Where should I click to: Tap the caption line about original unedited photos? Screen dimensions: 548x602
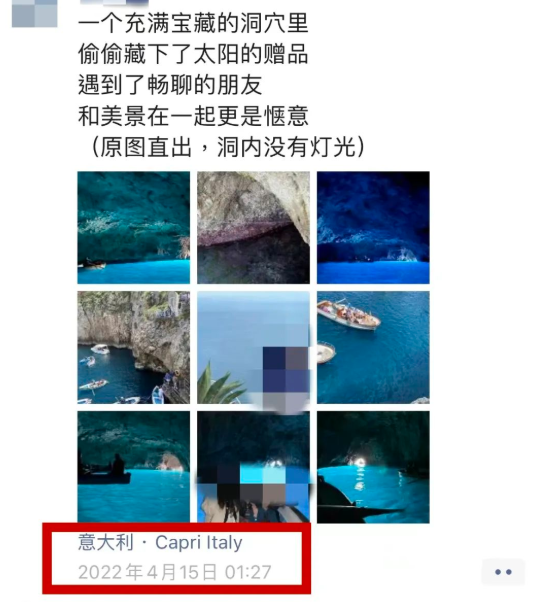click(x=222, y=147)
